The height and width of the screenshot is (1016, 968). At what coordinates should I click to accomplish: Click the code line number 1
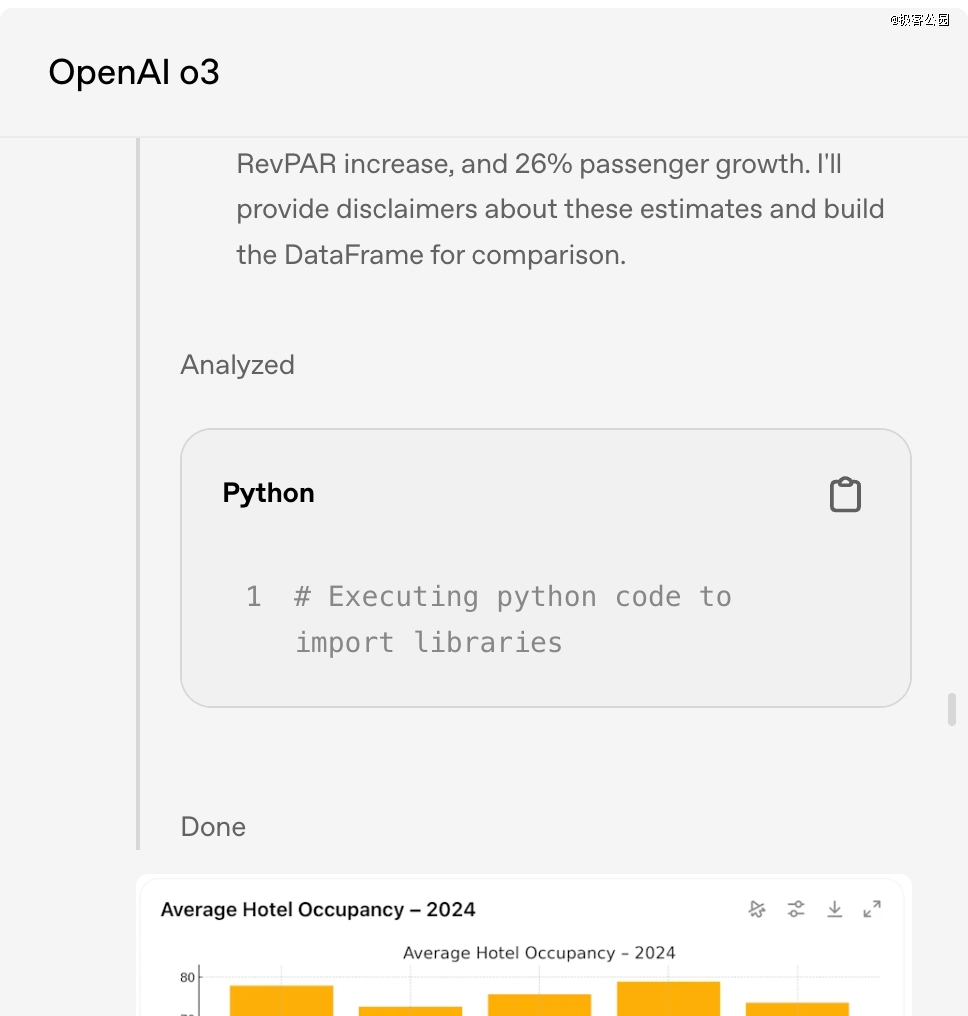click(x=253, y=596)
